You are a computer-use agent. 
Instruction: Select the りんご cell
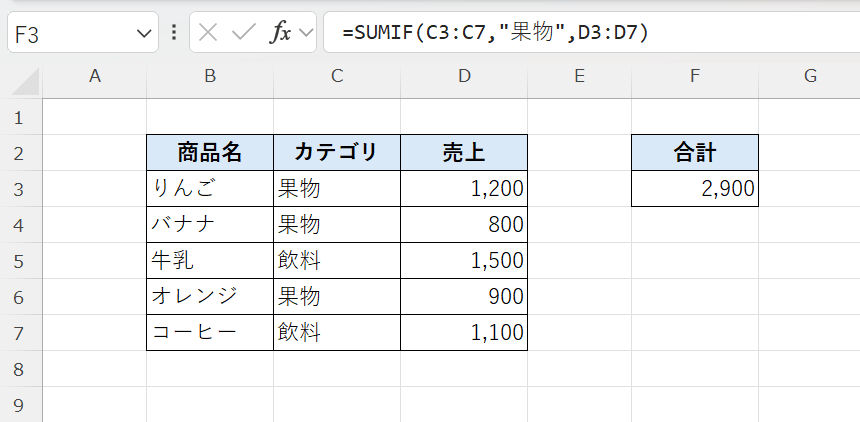(x=209, y=189)
